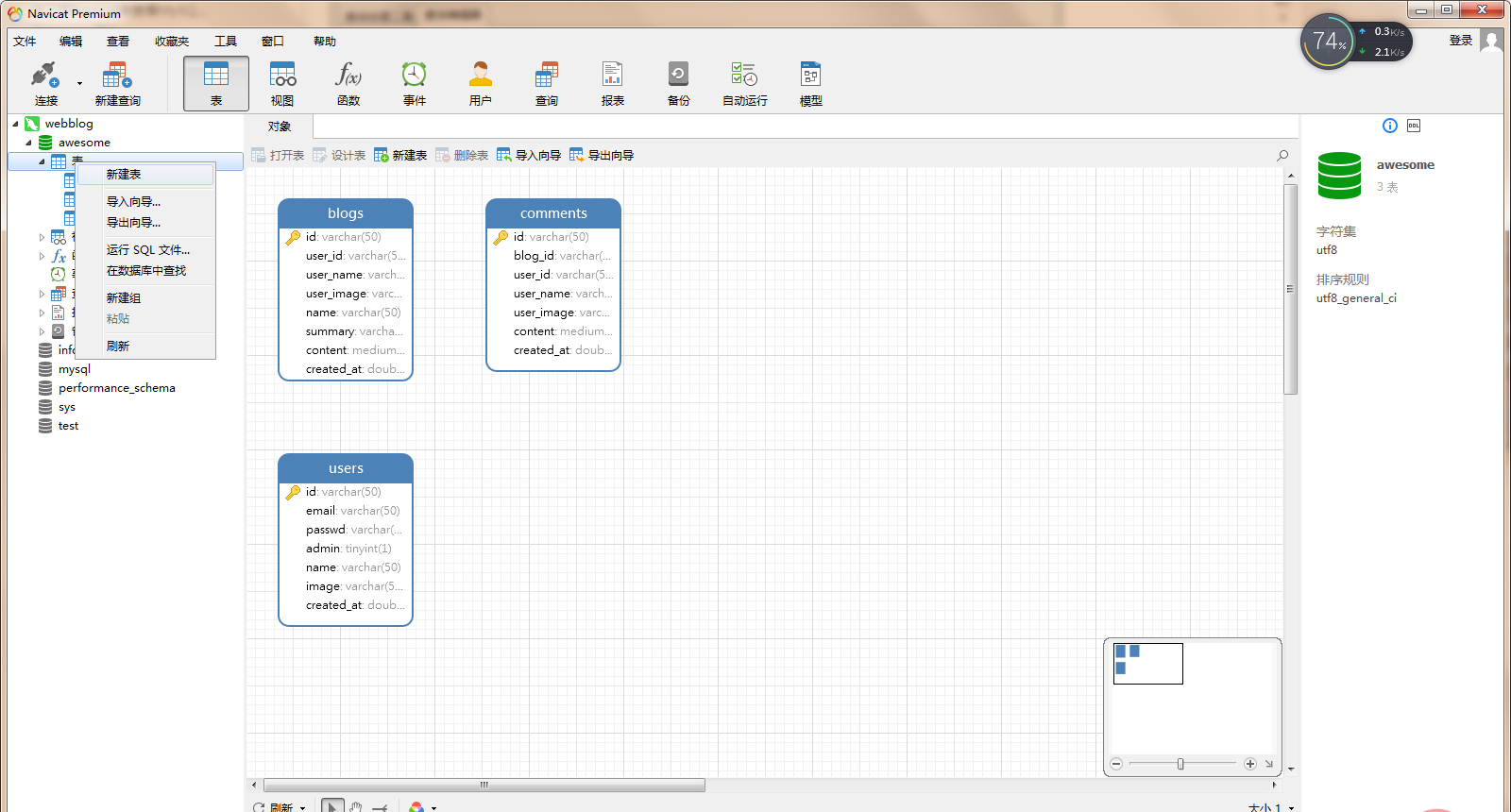Choose 刷新 in the context menu

(145, 347)
